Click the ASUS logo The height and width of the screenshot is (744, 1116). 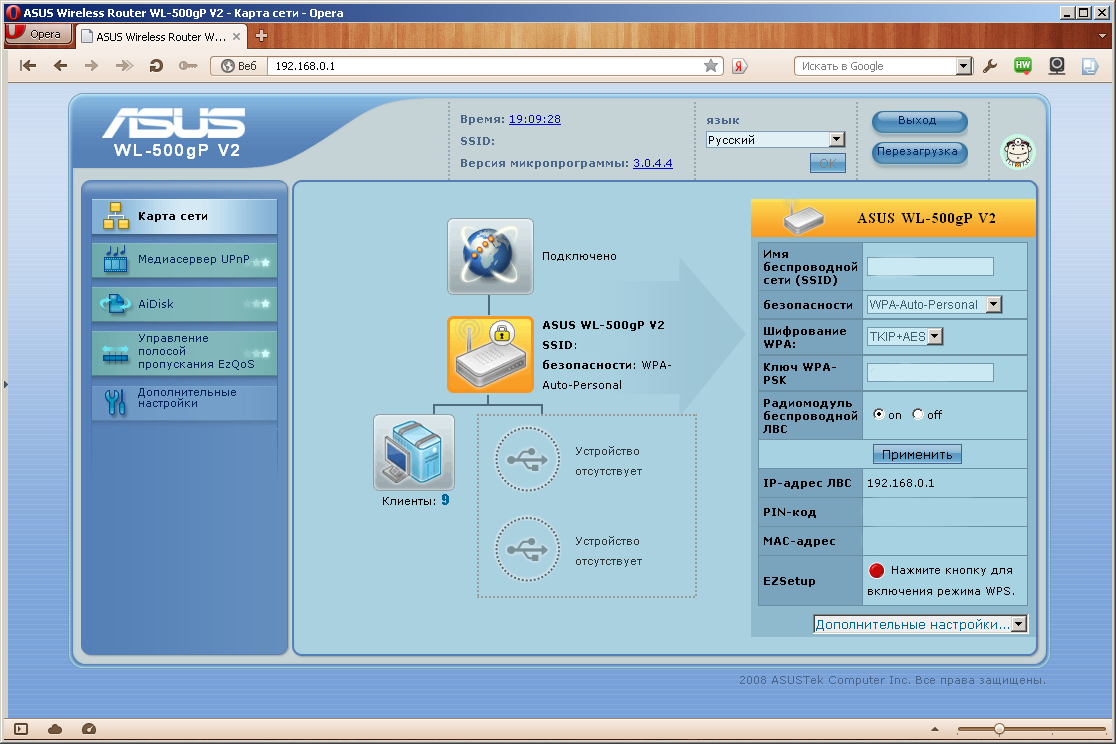click(174, 123)
